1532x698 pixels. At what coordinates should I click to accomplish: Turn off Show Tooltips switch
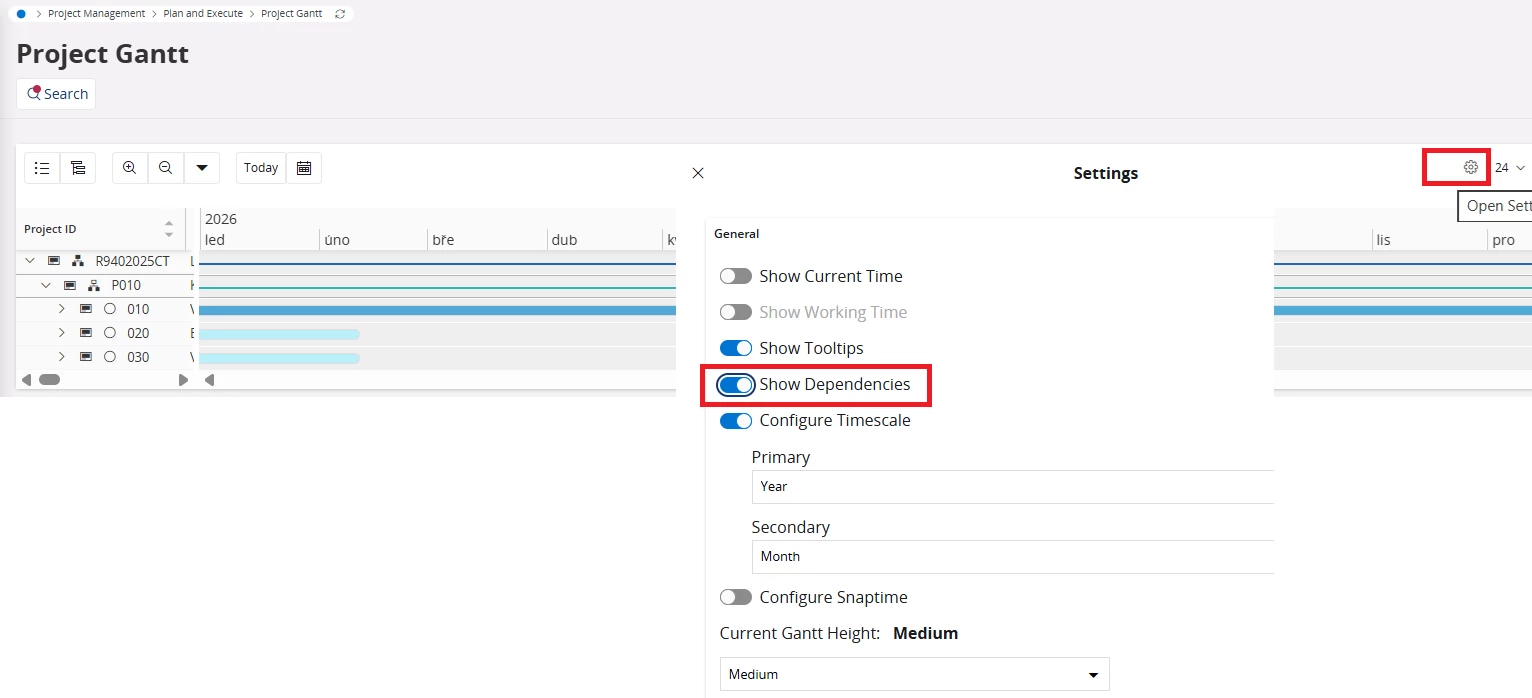(x=736, y=348)
